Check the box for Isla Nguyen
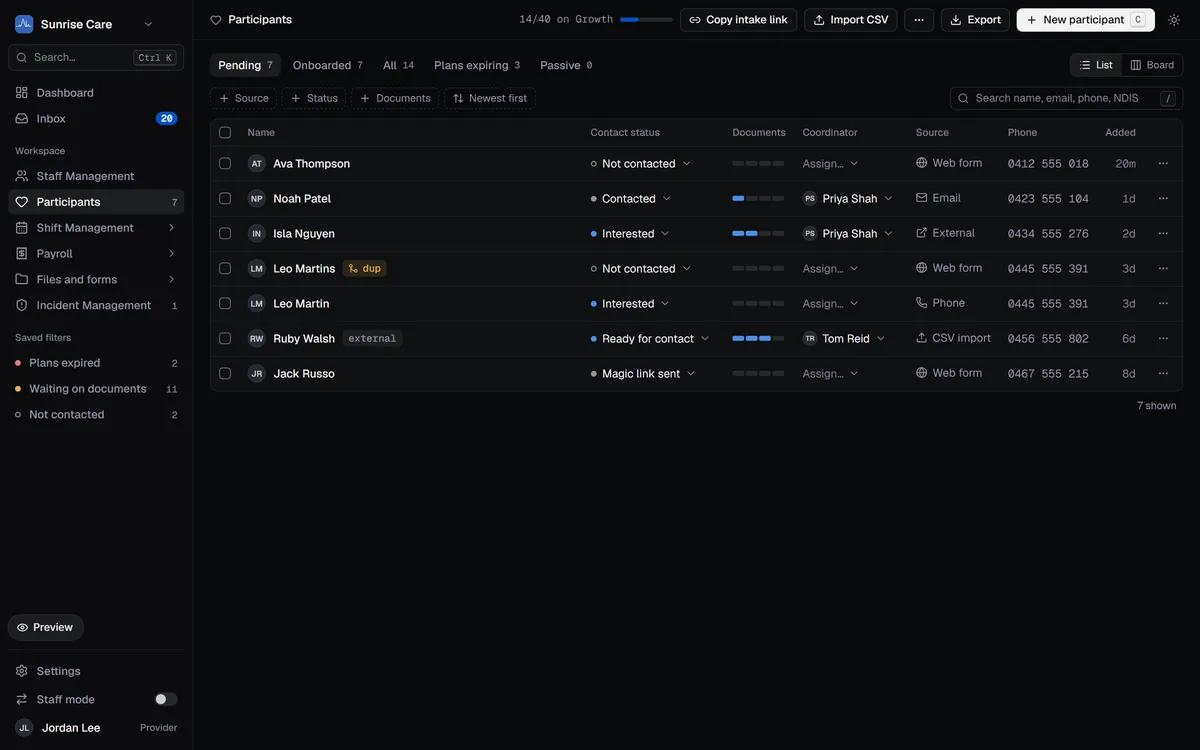The height and width of the screenshot is (750, 1200). tap(225, 234)
